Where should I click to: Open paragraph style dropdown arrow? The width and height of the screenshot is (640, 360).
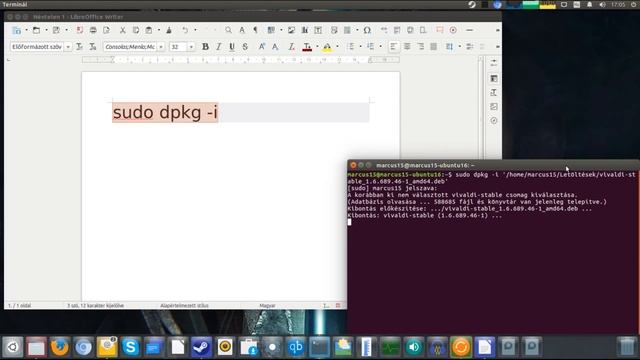pyautogui.click(x=68, y=47)
